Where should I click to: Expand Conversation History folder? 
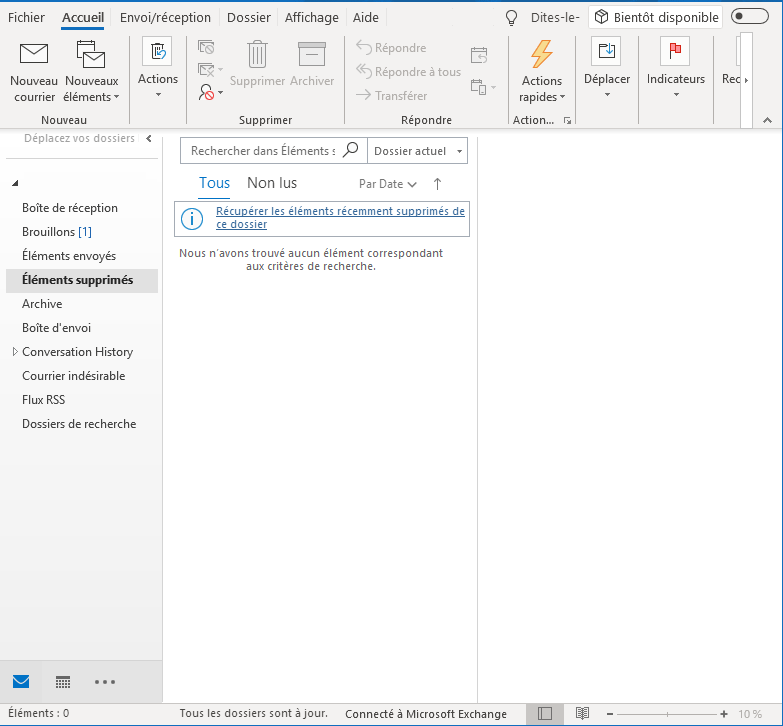tap(15, 352)
